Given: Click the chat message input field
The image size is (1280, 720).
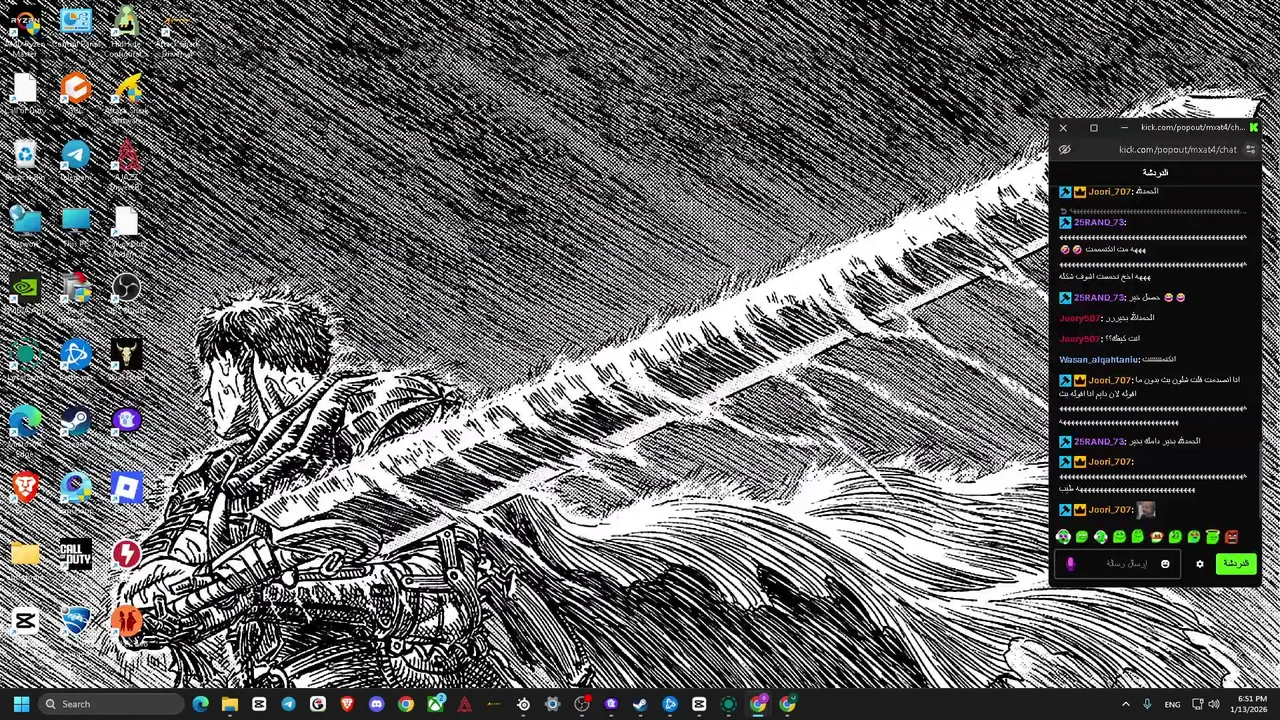Looking at the screenshot, I should [x=1118, y=564].
